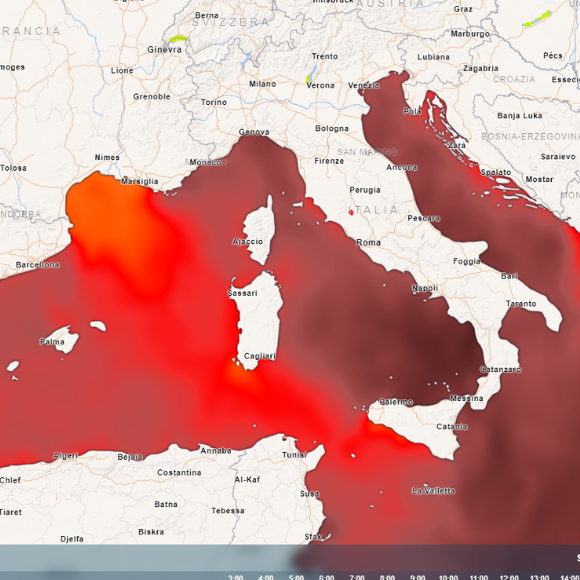Select the 9:00 hour on the timeline

coord(418,577)
